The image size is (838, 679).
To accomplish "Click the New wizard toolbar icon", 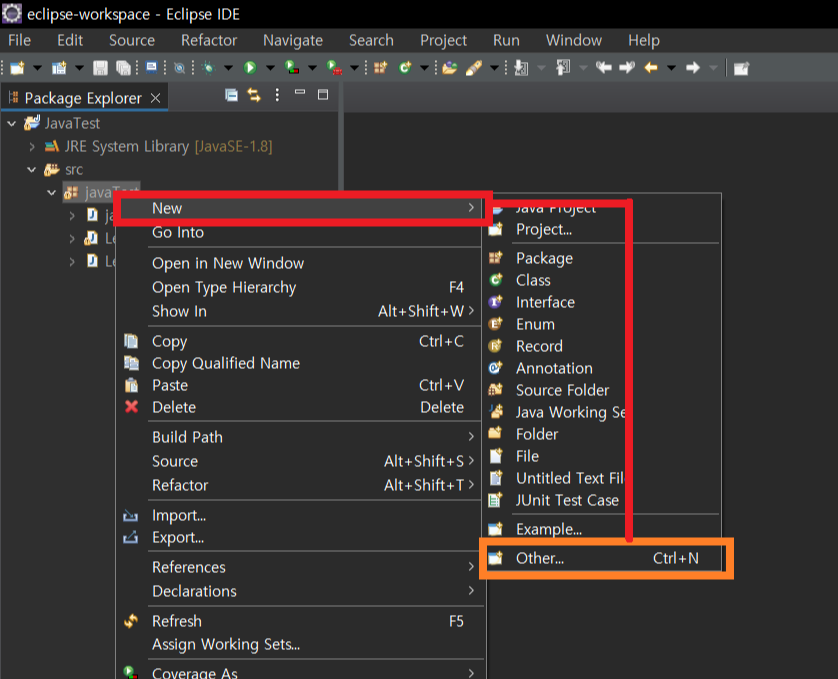I will coord(17,68).
